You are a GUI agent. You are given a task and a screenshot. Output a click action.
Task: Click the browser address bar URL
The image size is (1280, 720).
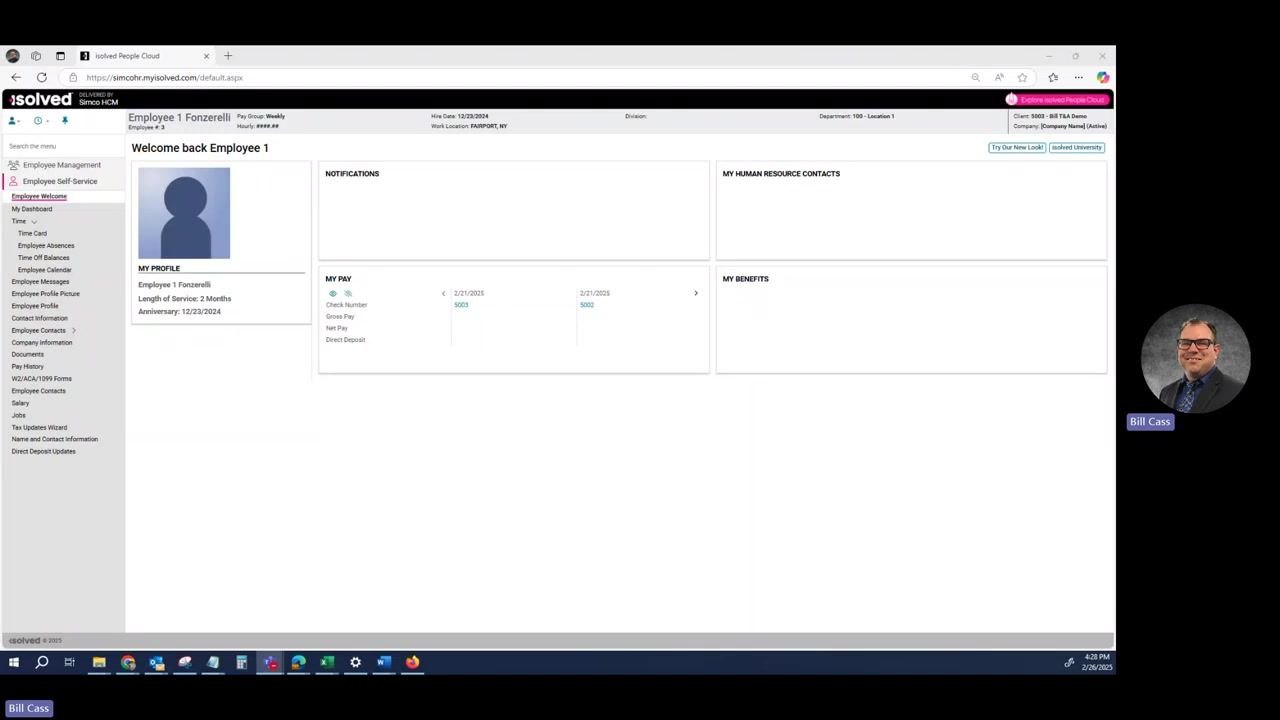pyautogui.click(x=165, y=78)
